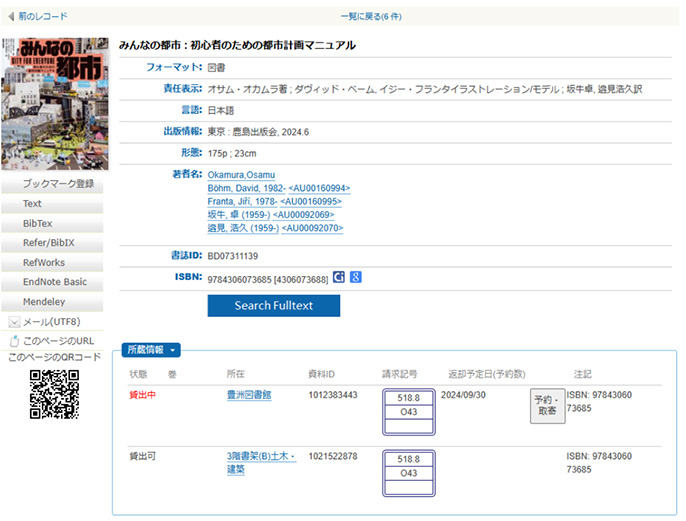Click bibliographic ID BD07311139
The image size is (686, 521).
click(x=233, y=256)
